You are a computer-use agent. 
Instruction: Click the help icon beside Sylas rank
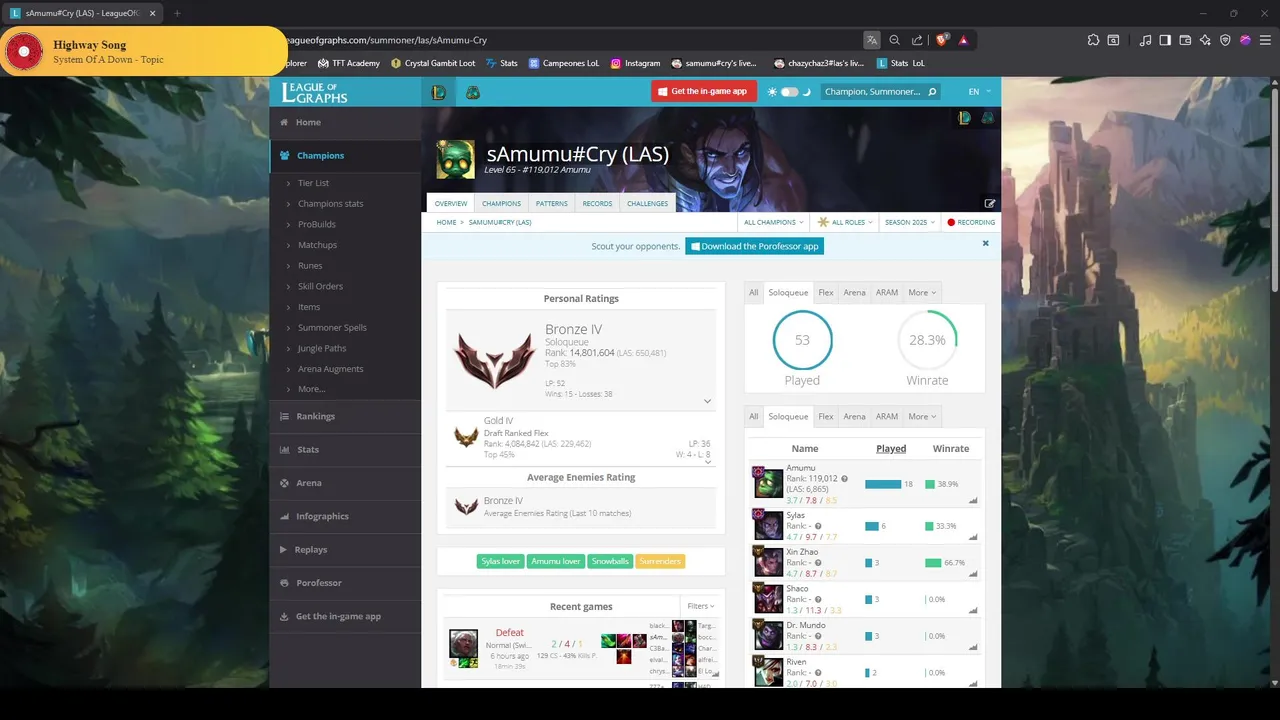[x=818, y=526]
